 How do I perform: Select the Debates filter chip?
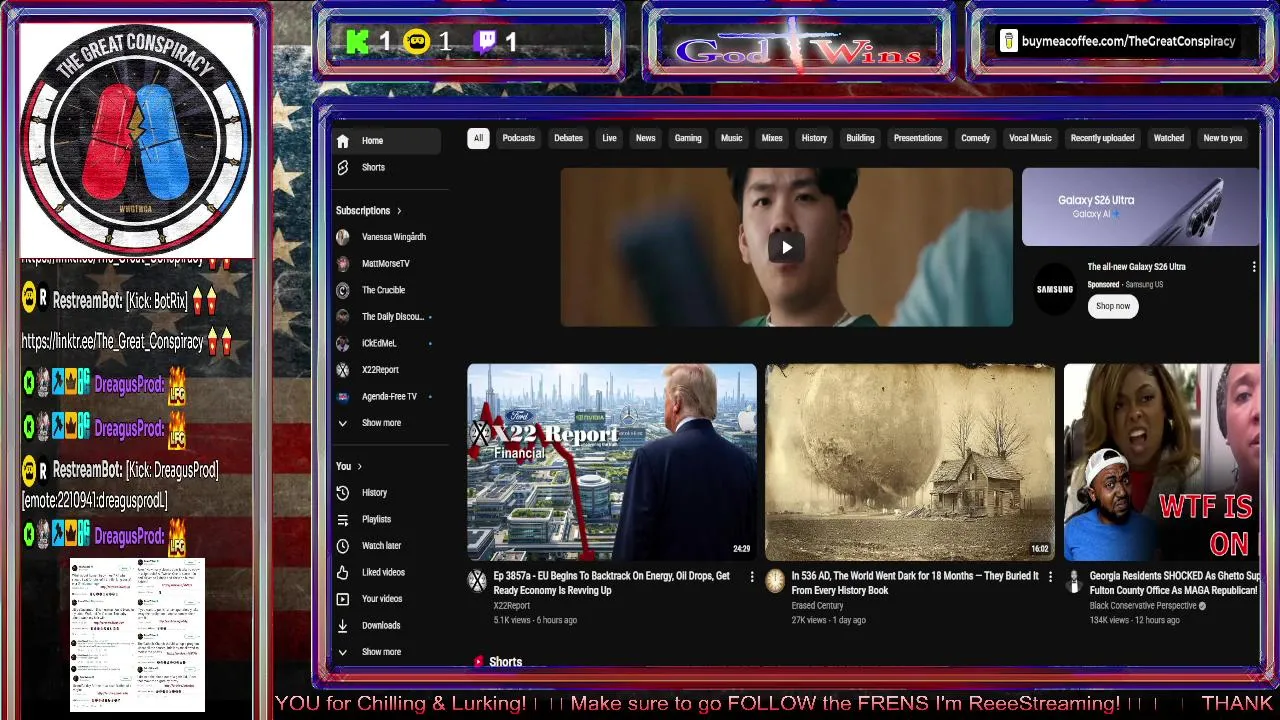pyautogui.click(x=568, y=138)
